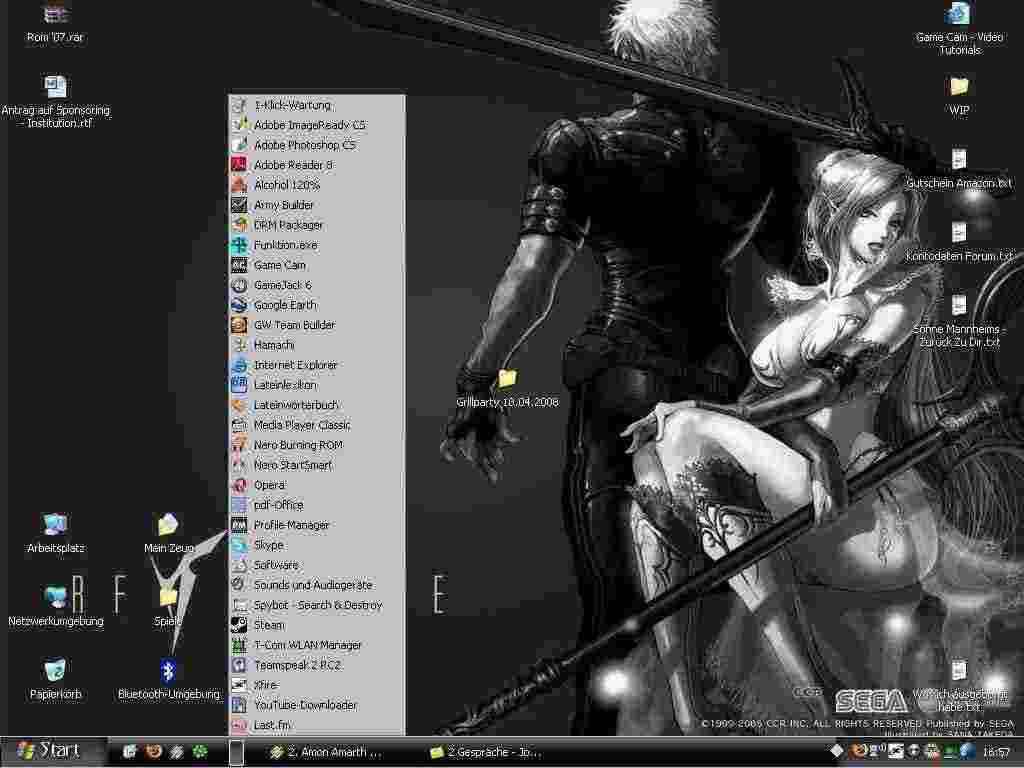Open the 2 Gespräche taskbar window
The height and width of the screenshot is (768, 1024).
[x=485, y=752]
